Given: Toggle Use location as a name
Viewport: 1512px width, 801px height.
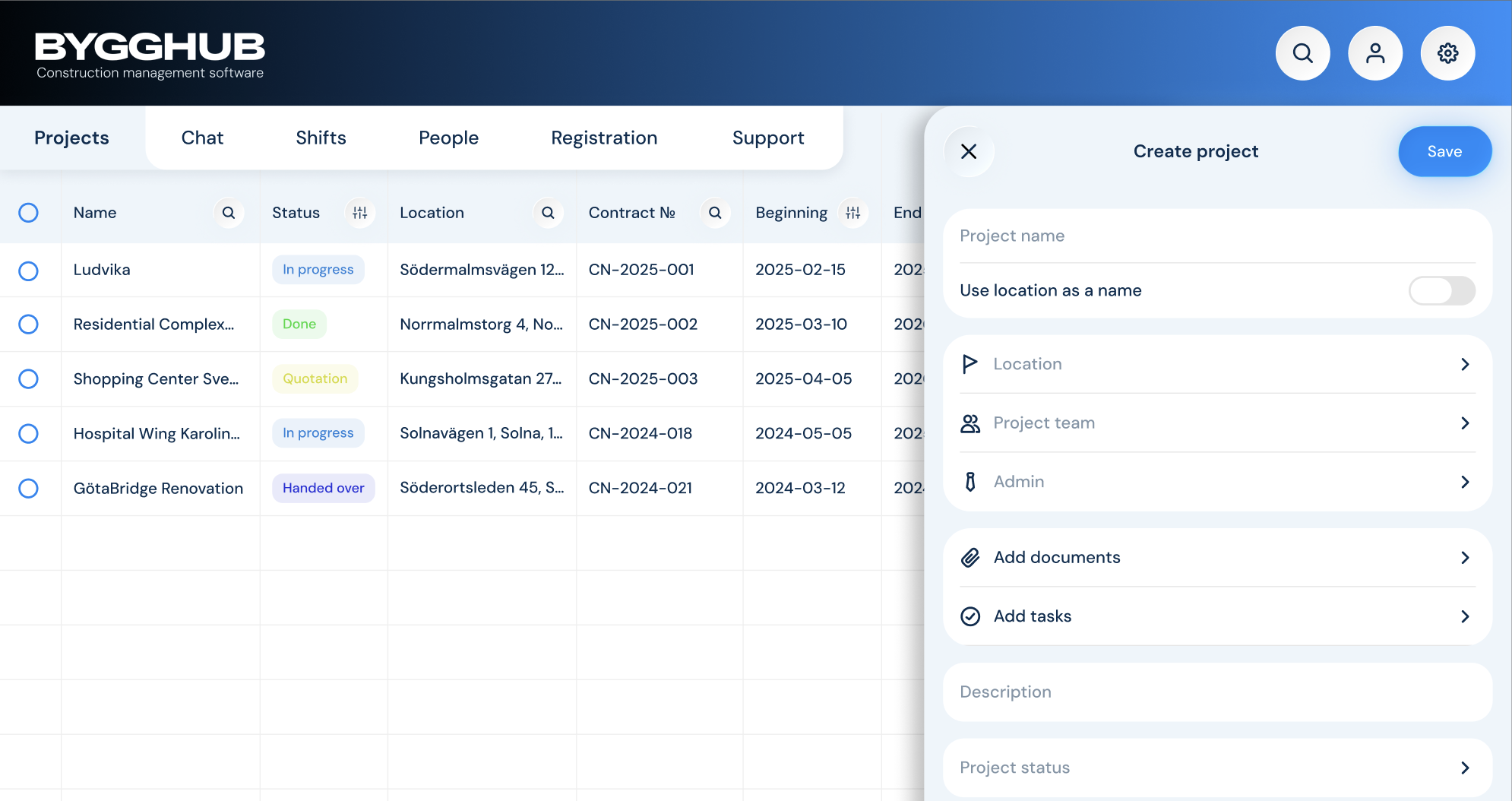Looking at the screenshot, I should [x=1441, y=290].
